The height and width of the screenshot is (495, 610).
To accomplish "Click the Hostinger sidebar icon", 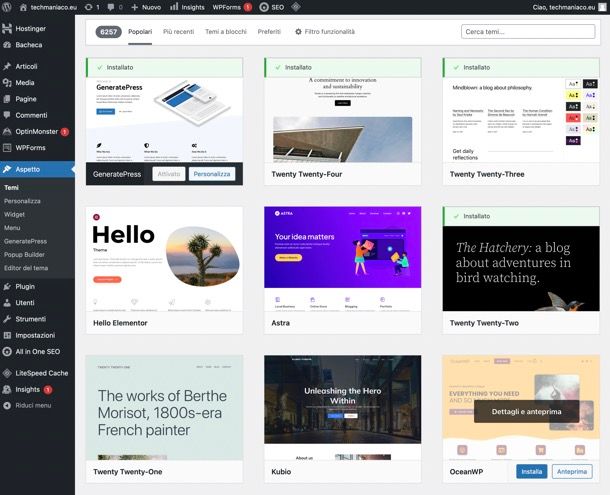I will (7, 28).
